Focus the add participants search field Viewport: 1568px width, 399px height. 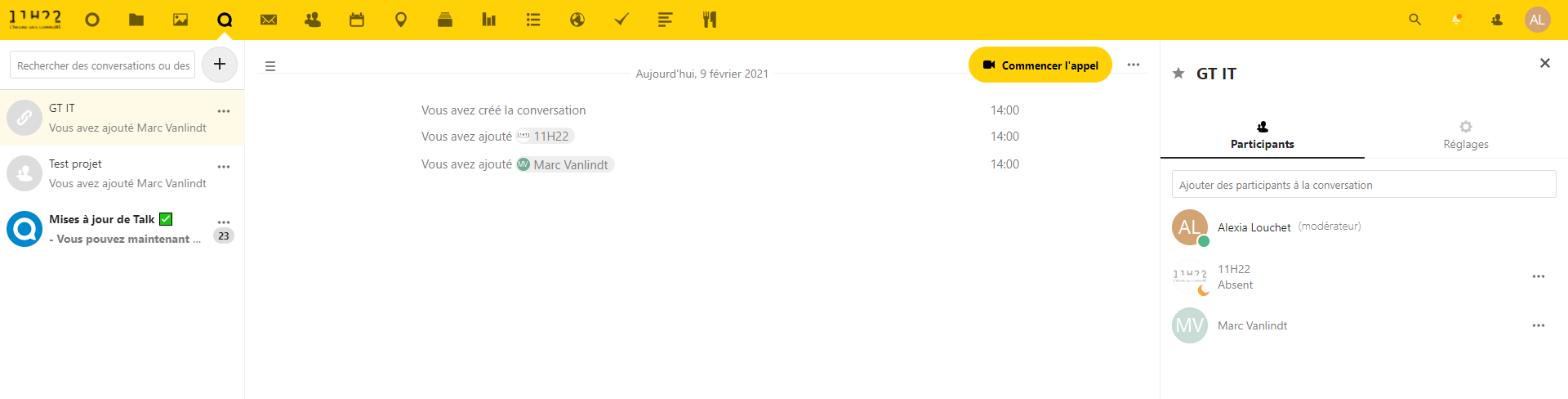click(x=1363, y=185)
